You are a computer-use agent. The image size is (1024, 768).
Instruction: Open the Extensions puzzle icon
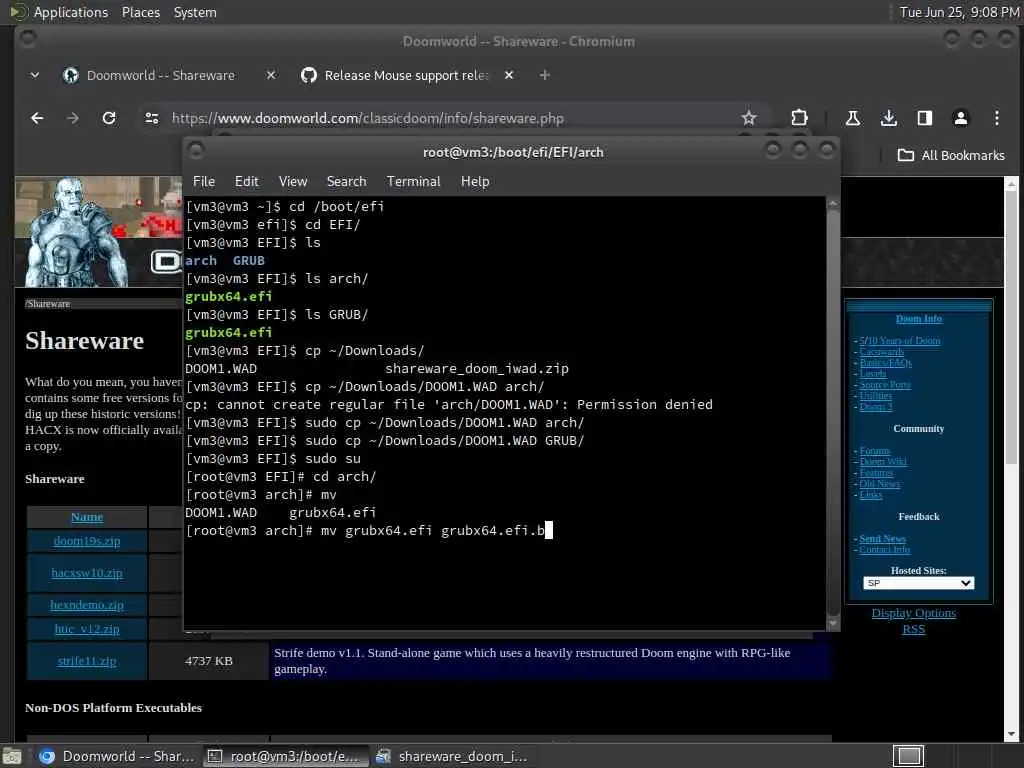pyautogui.click(x=799, y=118)
